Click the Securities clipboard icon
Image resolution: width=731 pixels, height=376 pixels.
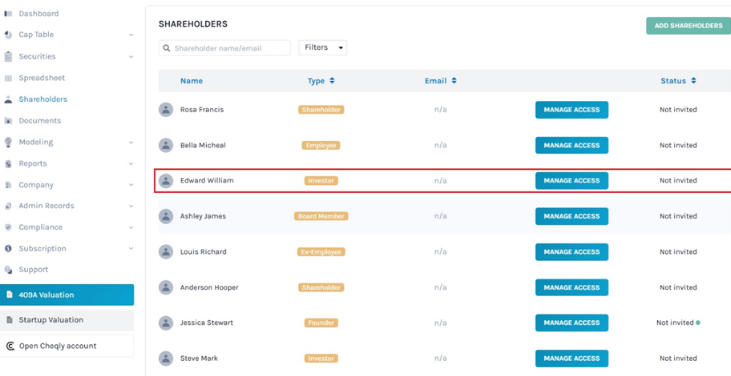point(8,56)
